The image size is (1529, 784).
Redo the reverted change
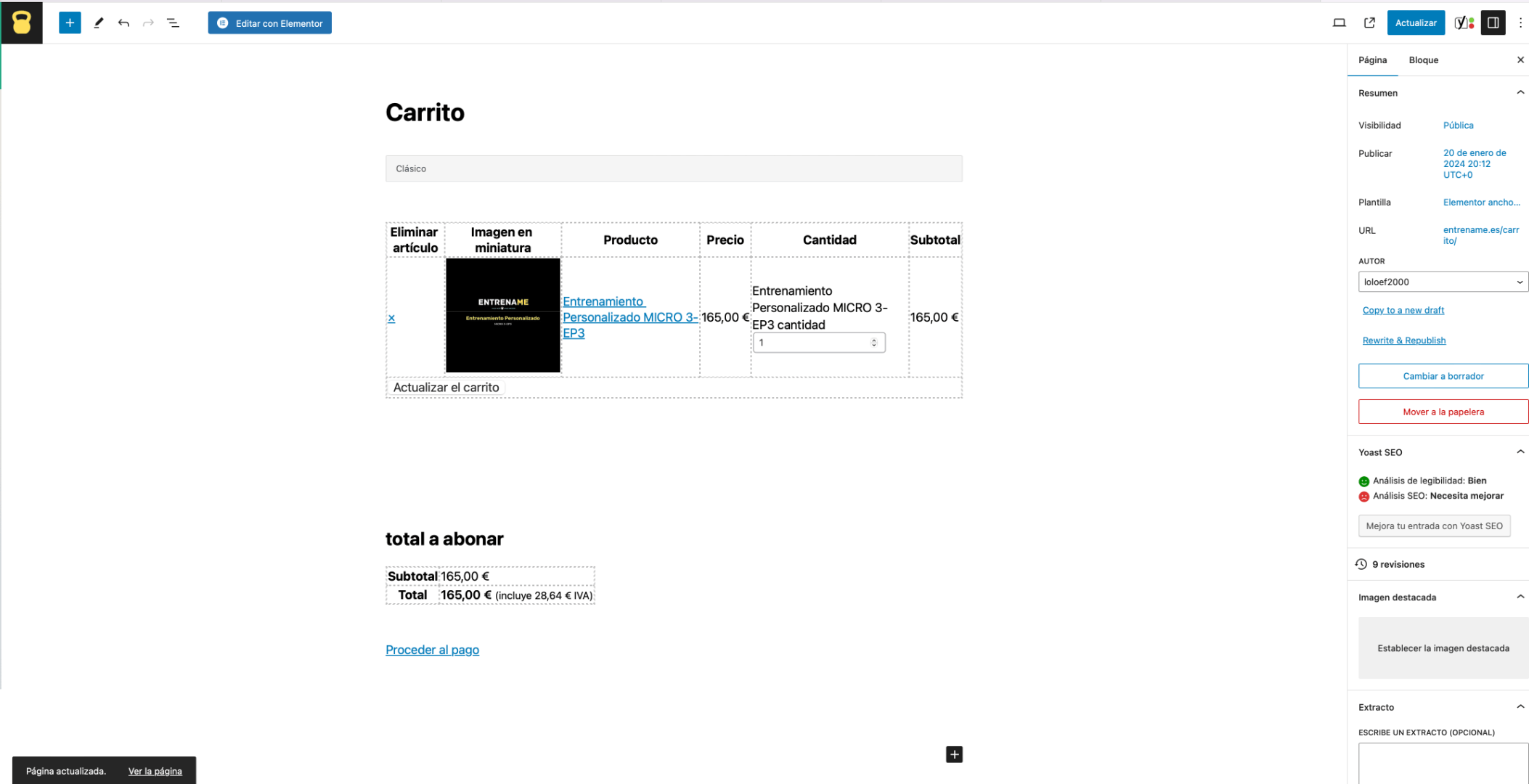pyautogui.click(x=148, y=23)
